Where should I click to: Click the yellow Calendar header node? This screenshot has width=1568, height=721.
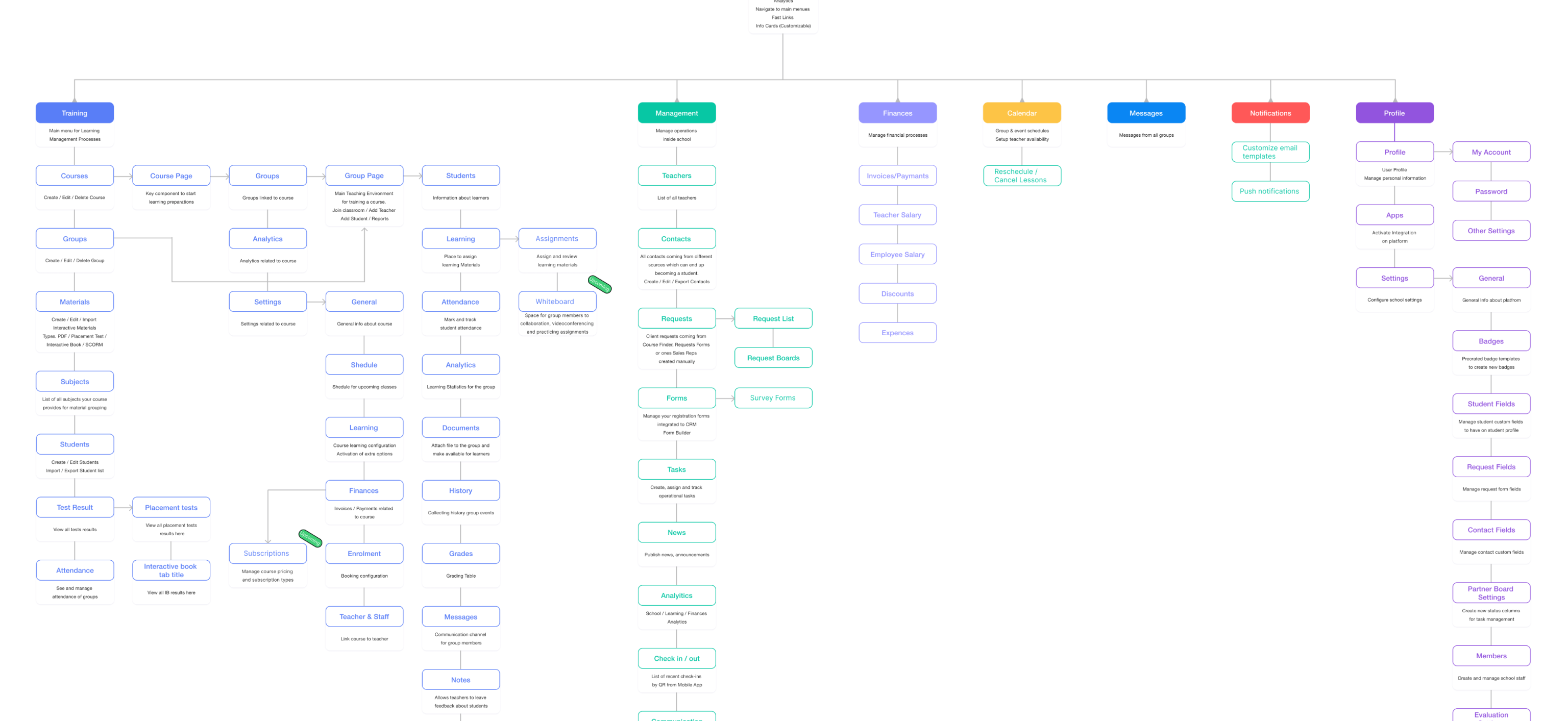point(1021,113)
